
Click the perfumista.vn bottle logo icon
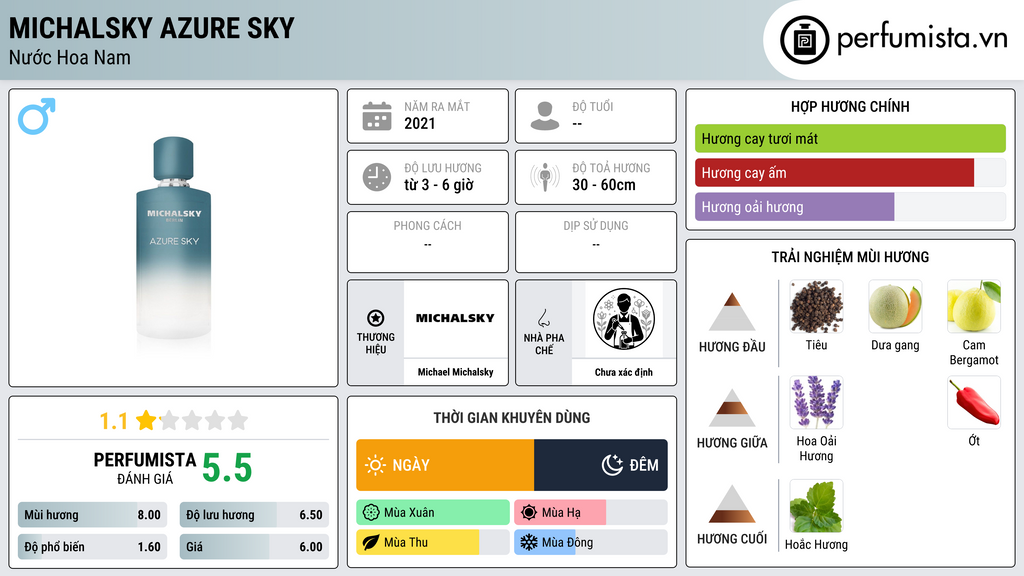tap(804, 40)
